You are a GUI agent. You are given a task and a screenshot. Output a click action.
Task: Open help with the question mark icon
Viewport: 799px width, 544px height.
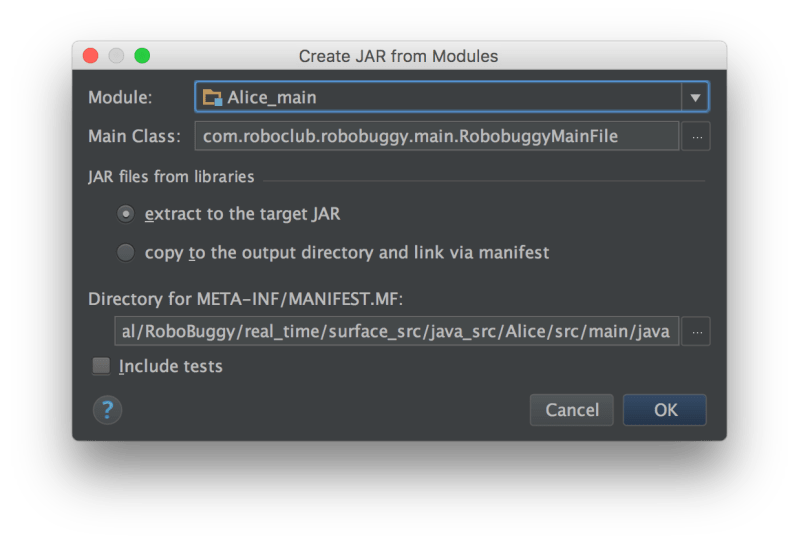coord(108,410)
